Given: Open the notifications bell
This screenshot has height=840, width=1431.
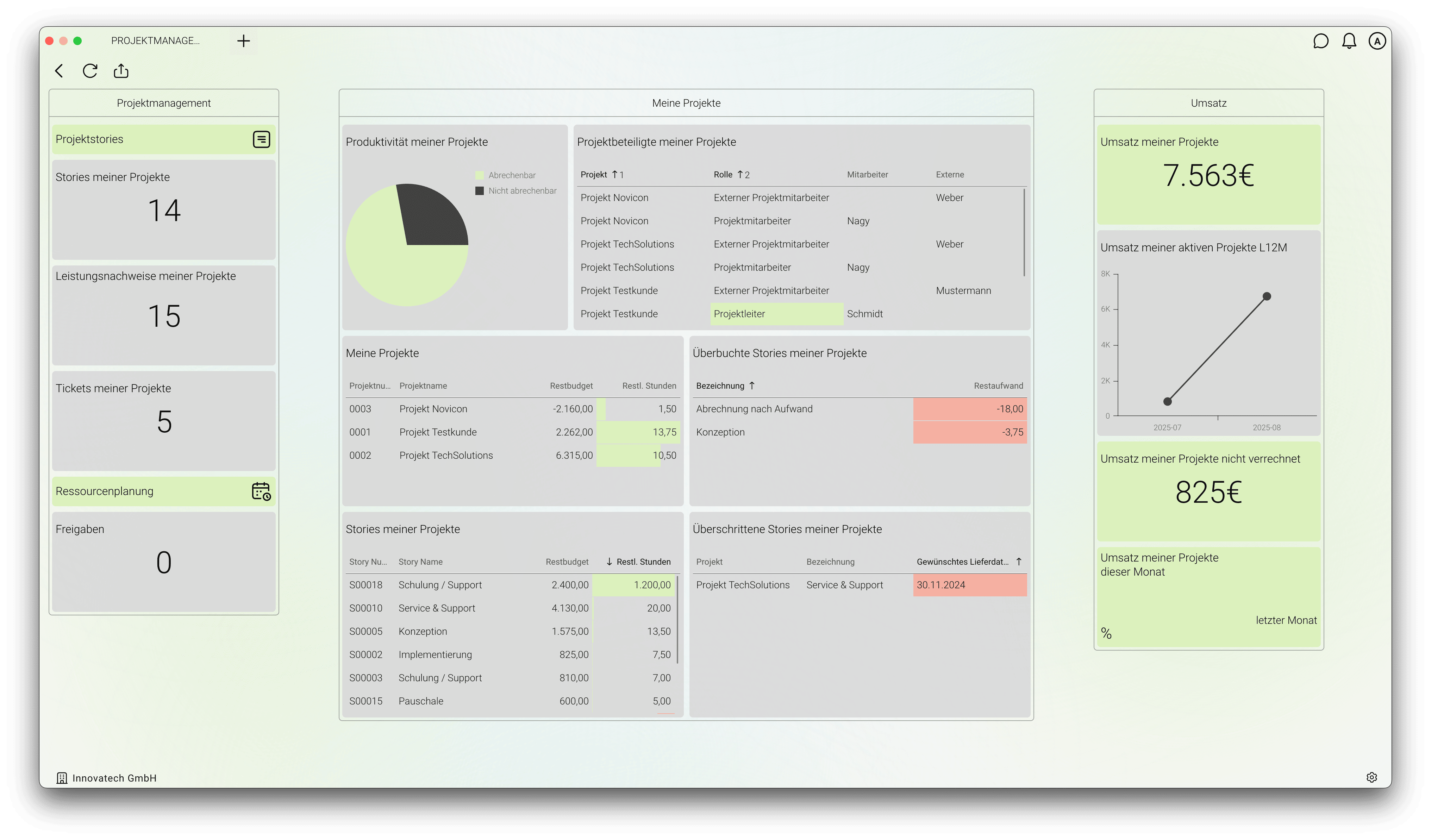Looking at the screenshot, I should pos(1349,41).
